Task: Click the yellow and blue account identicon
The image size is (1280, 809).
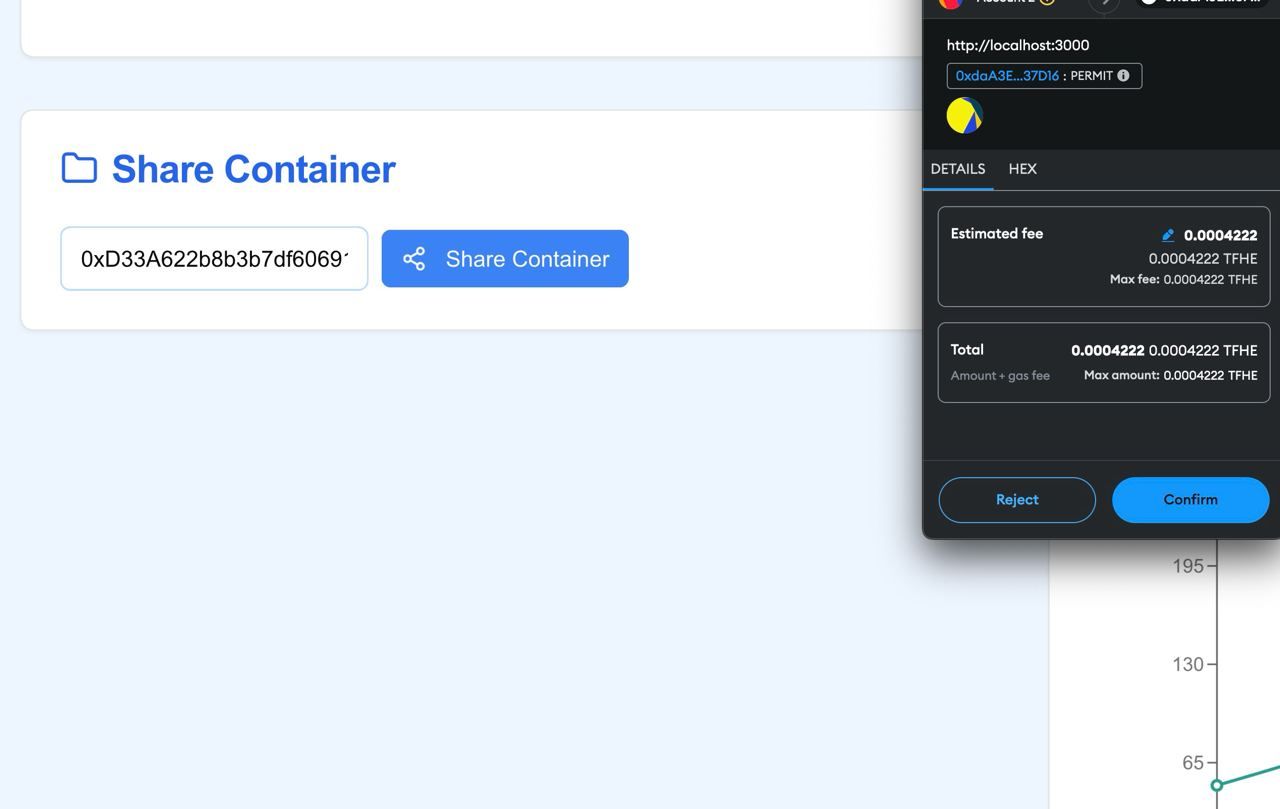Action: click(965, 116)
